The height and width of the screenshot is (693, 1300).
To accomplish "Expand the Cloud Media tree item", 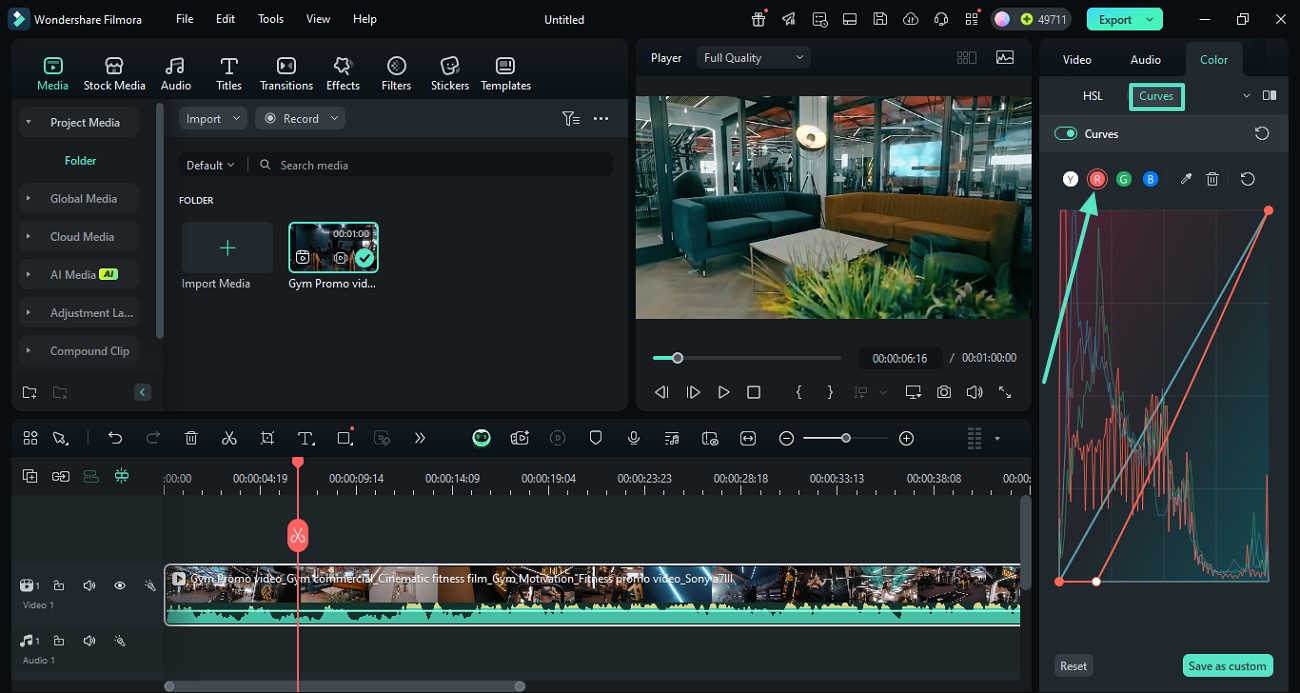I will click(28, 237).
